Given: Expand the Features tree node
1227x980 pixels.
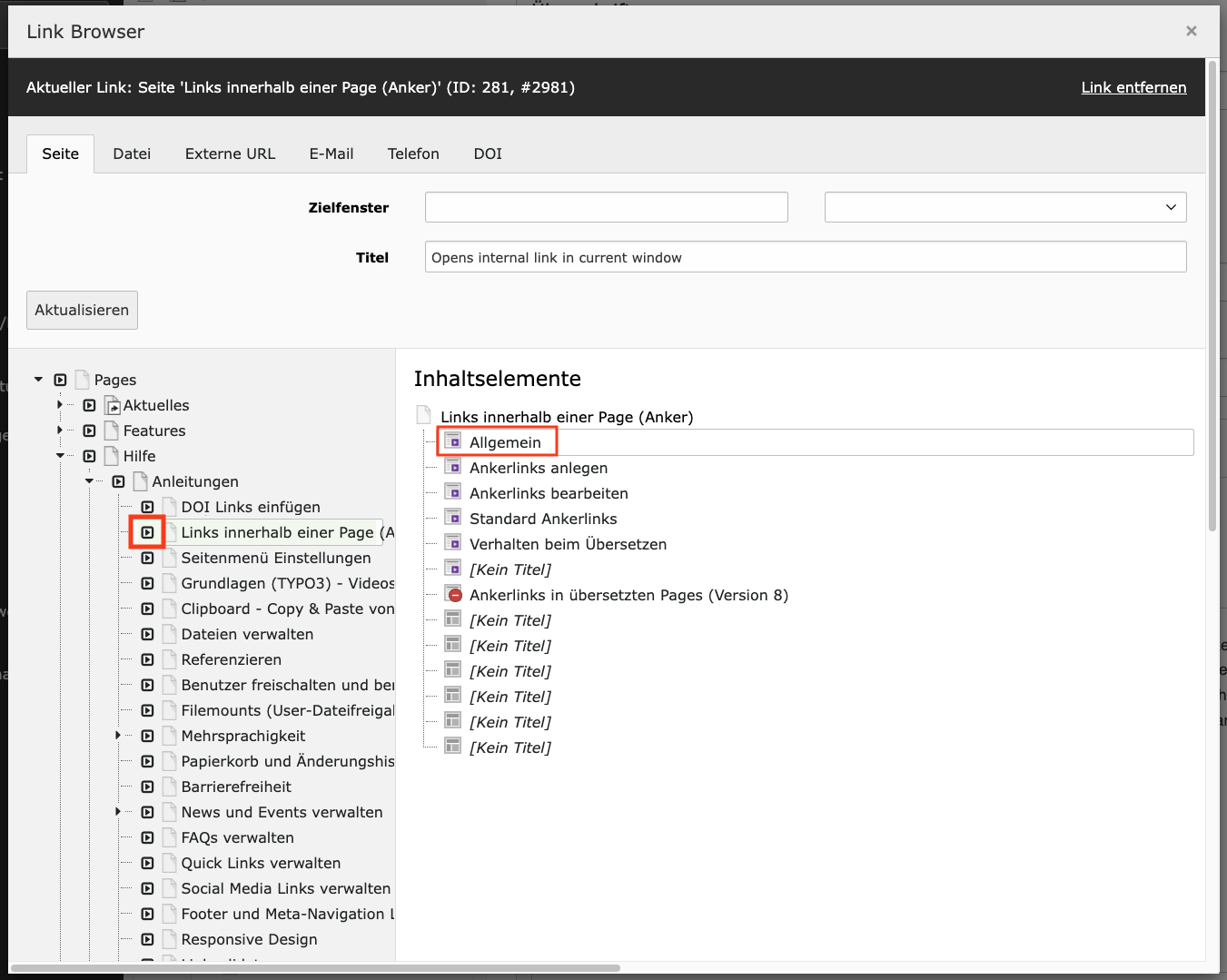Looking at the screenshot, I should [60, 431].
